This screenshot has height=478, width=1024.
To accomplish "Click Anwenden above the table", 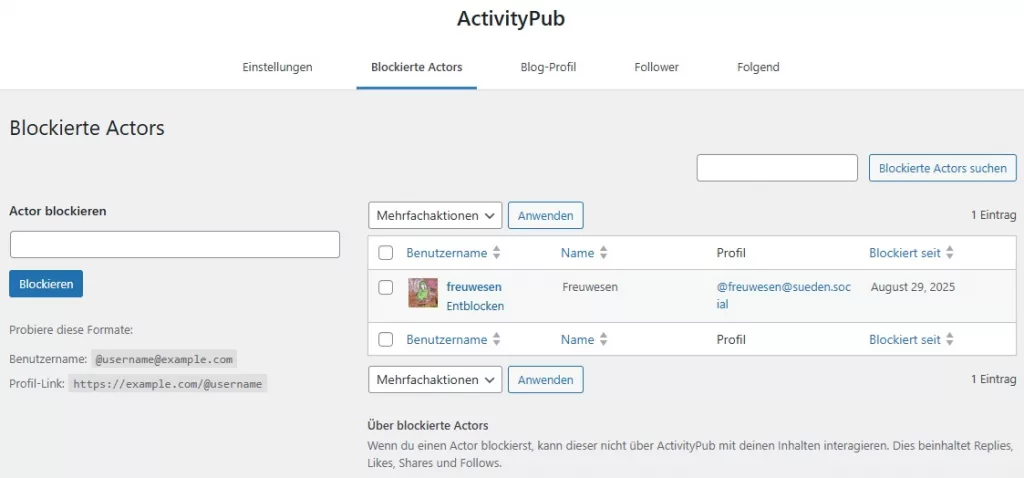I will click(x=546, y=215).
